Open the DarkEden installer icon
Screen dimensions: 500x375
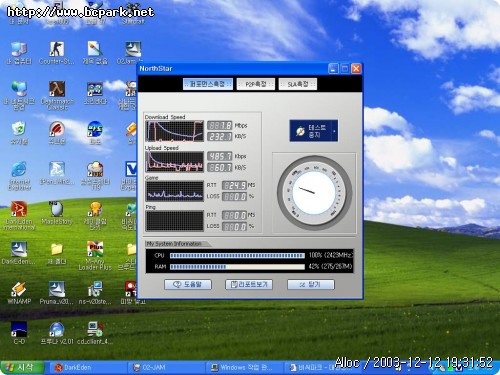pos(19,253)
